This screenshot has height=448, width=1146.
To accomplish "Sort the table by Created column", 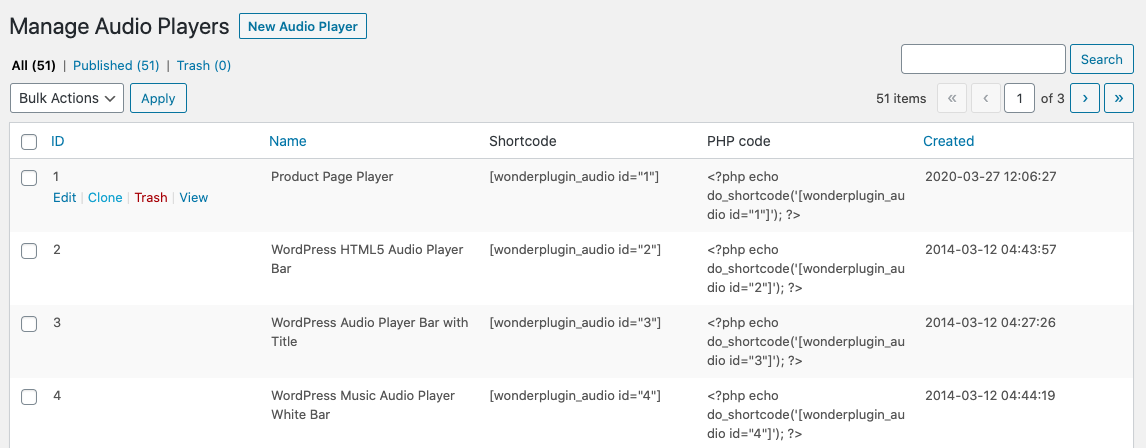I will coord(948,141).
